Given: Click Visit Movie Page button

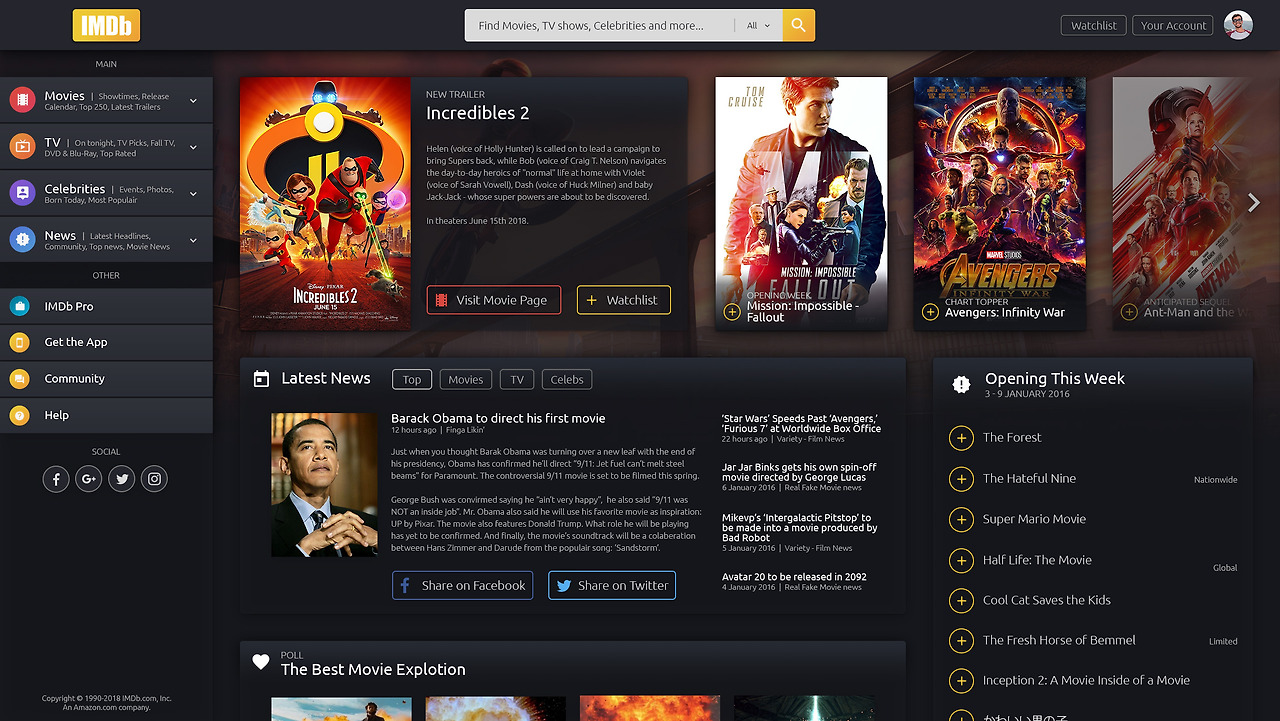Looking at the screenshot, I should 494,300.
